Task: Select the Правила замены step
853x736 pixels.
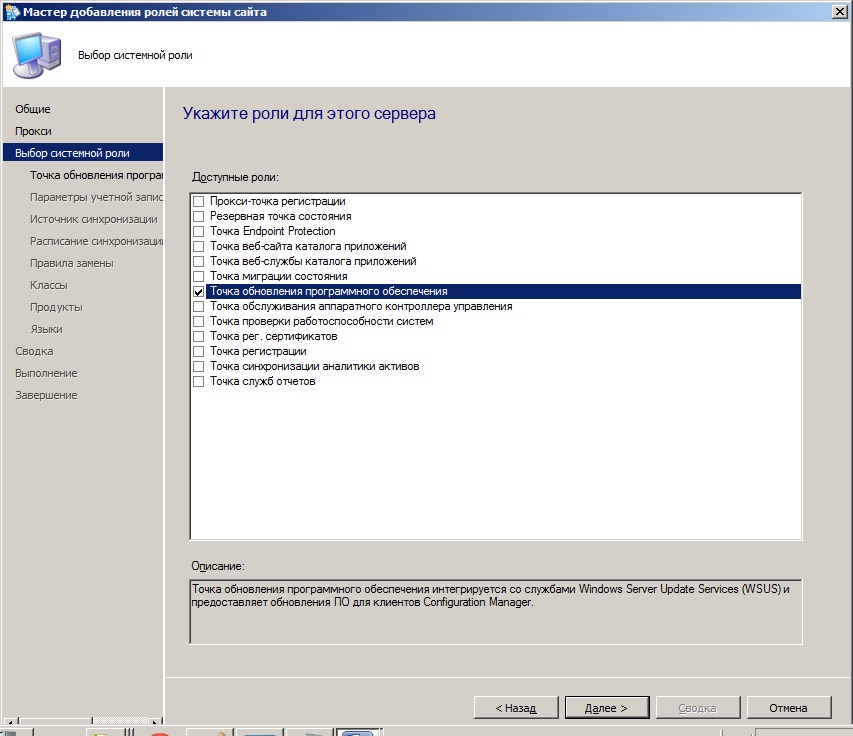Action: 72,263
